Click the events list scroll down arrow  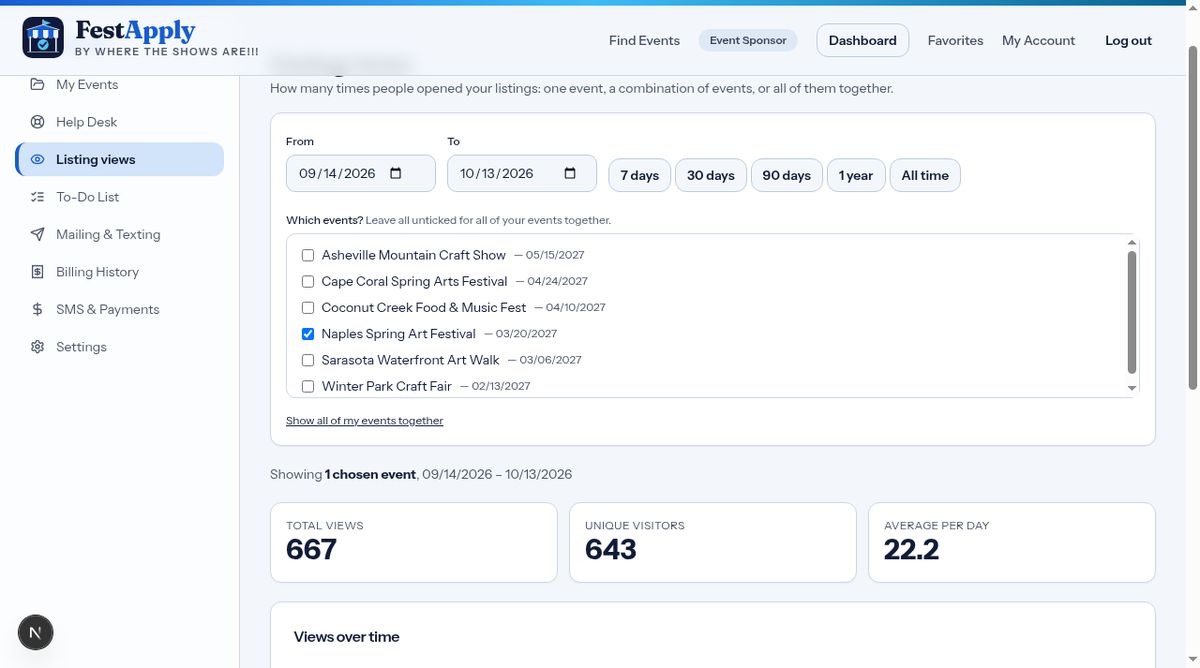tap(1132, 388)
